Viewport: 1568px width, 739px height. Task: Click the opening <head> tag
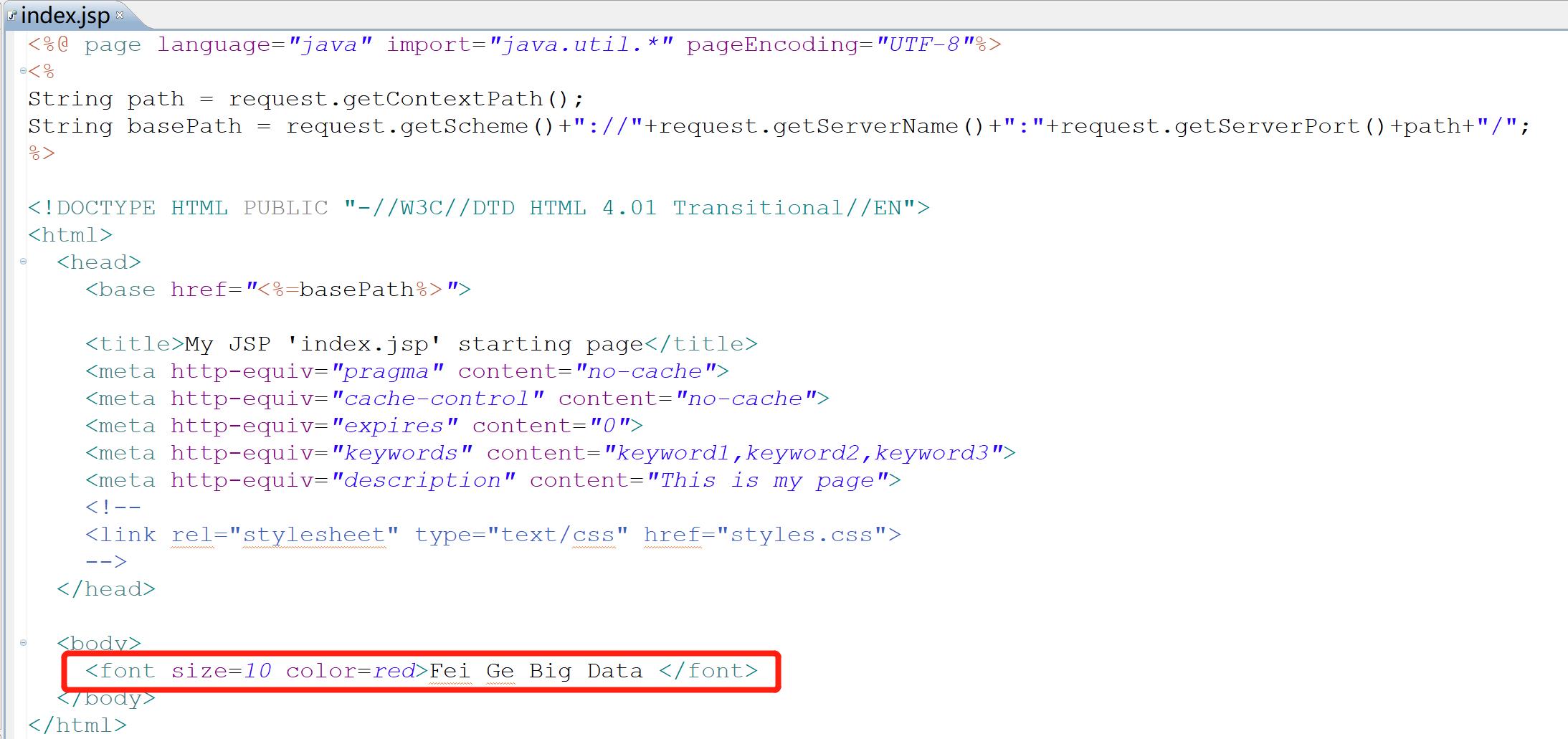(99, 262)
